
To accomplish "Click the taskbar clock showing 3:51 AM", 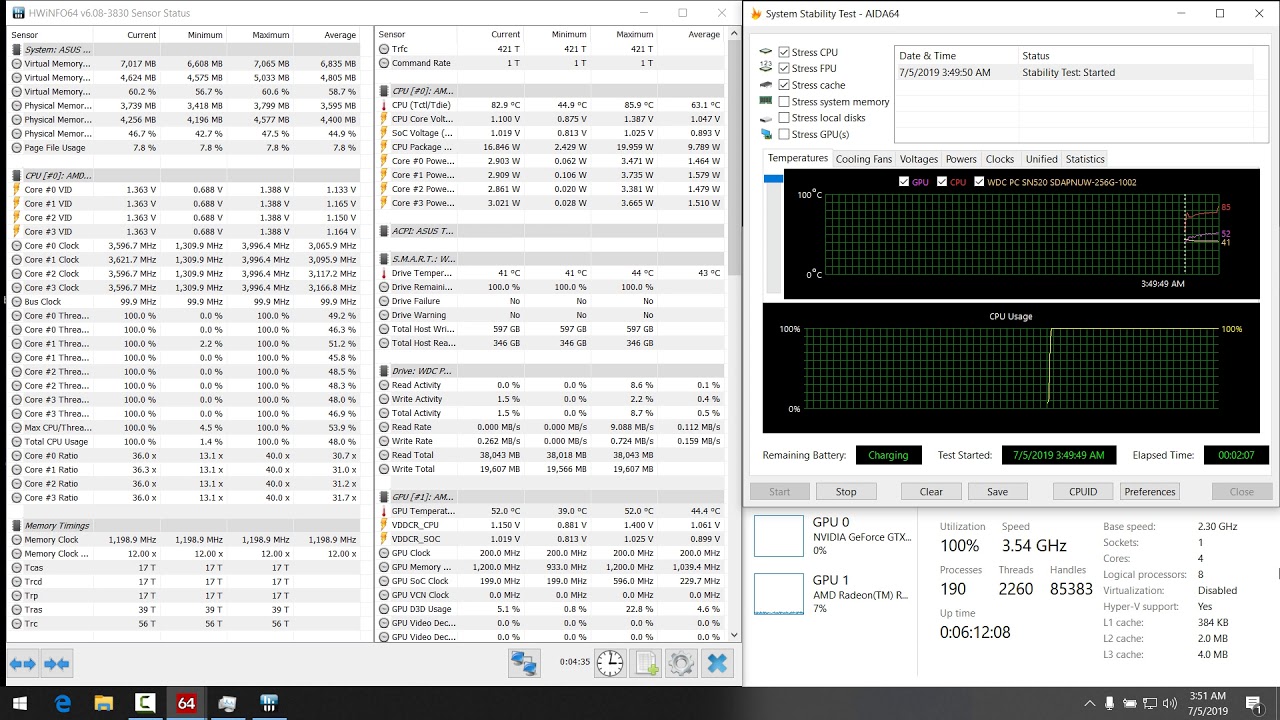I will [1207, 704].
